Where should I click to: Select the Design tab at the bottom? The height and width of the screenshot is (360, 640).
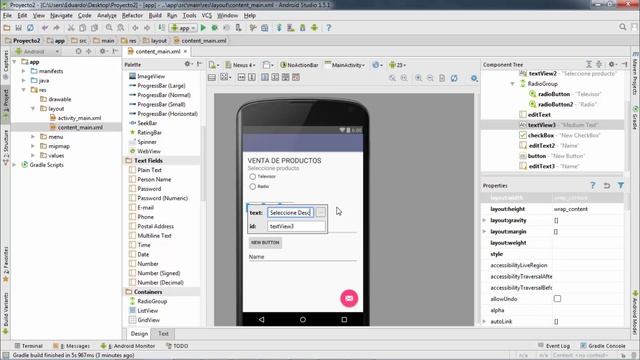(x=139, y=333)
